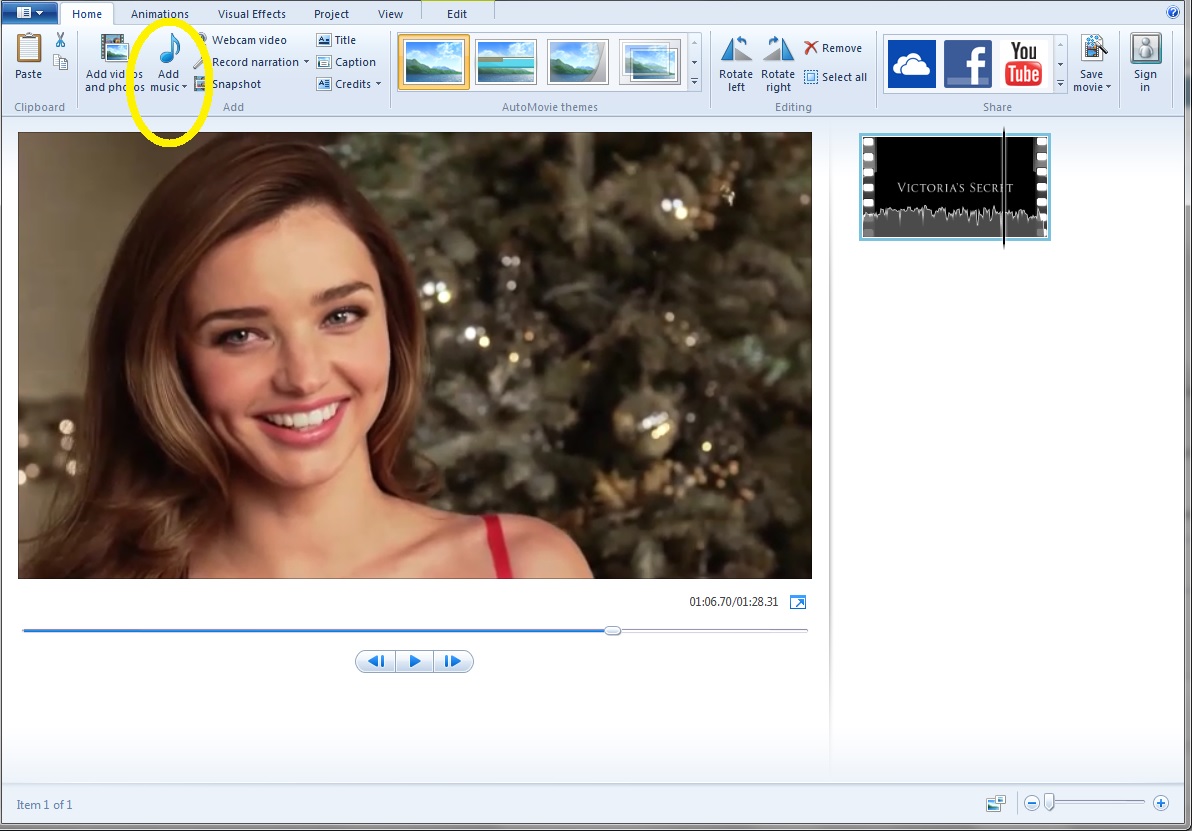This screenshot has height=831, width=1192.
Task: Click Rotate right
Action: [778, 64]
